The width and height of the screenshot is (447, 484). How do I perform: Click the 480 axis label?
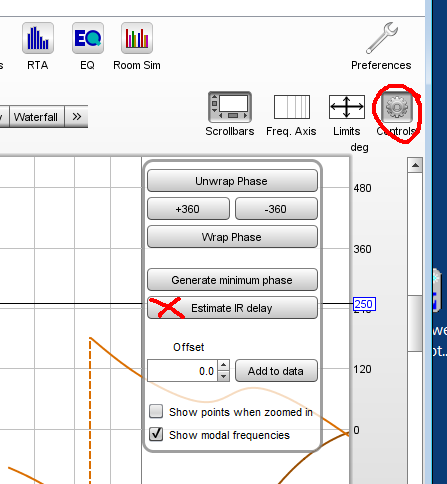pyautogui.click(x=362, y=188)
